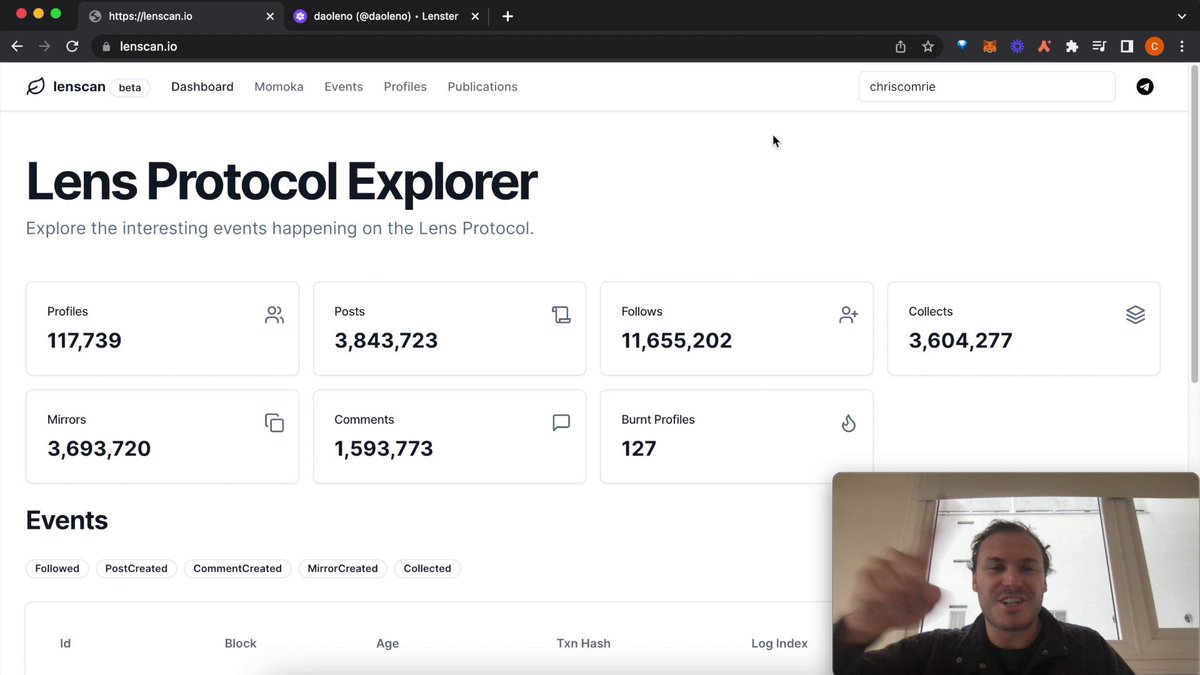This screenshot has height=675, width=1200.
Task: Click the Collects card layers icon
Action: click(1135, 315)
